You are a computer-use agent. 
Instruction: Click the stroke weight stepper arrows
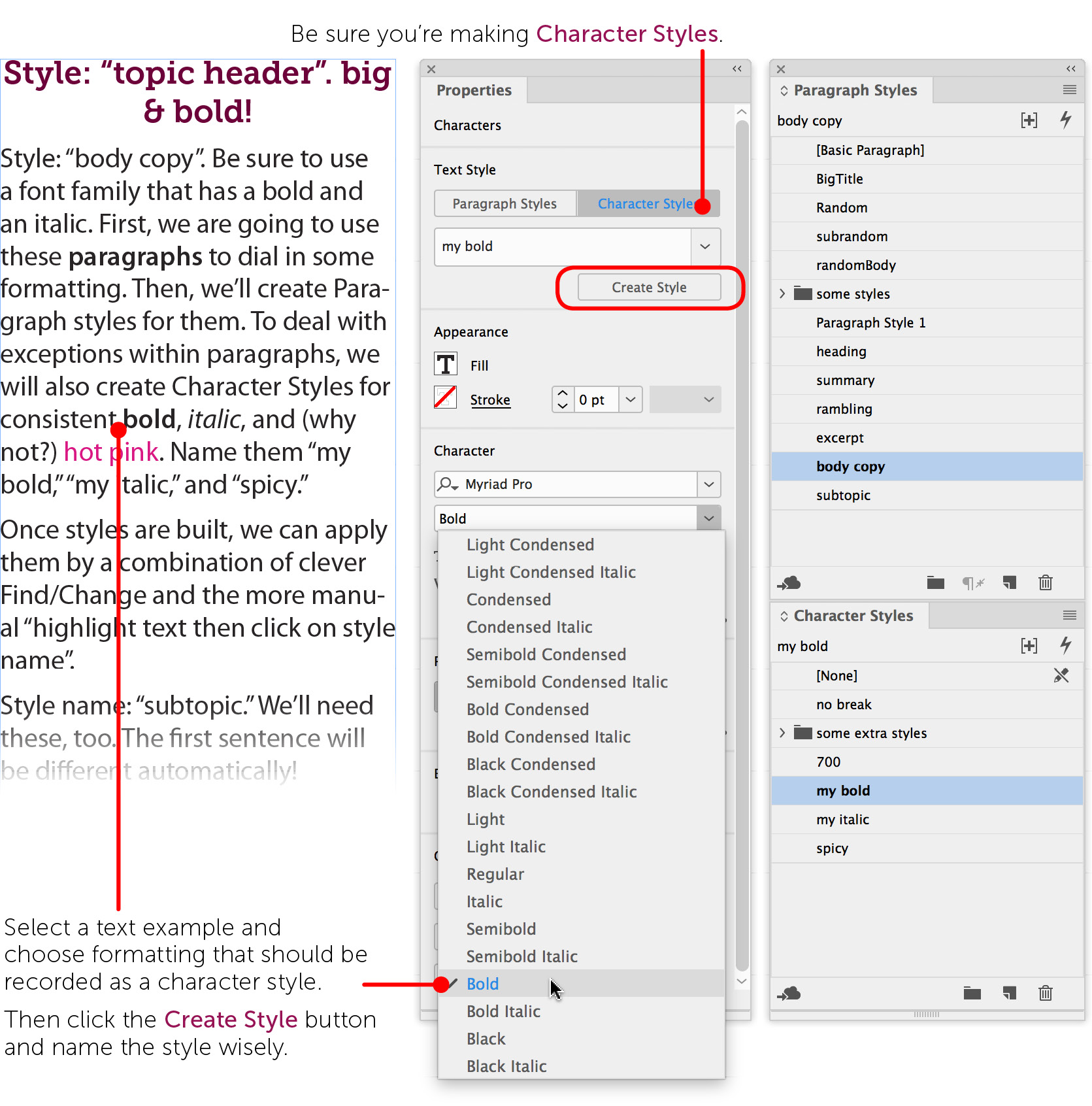563,399
